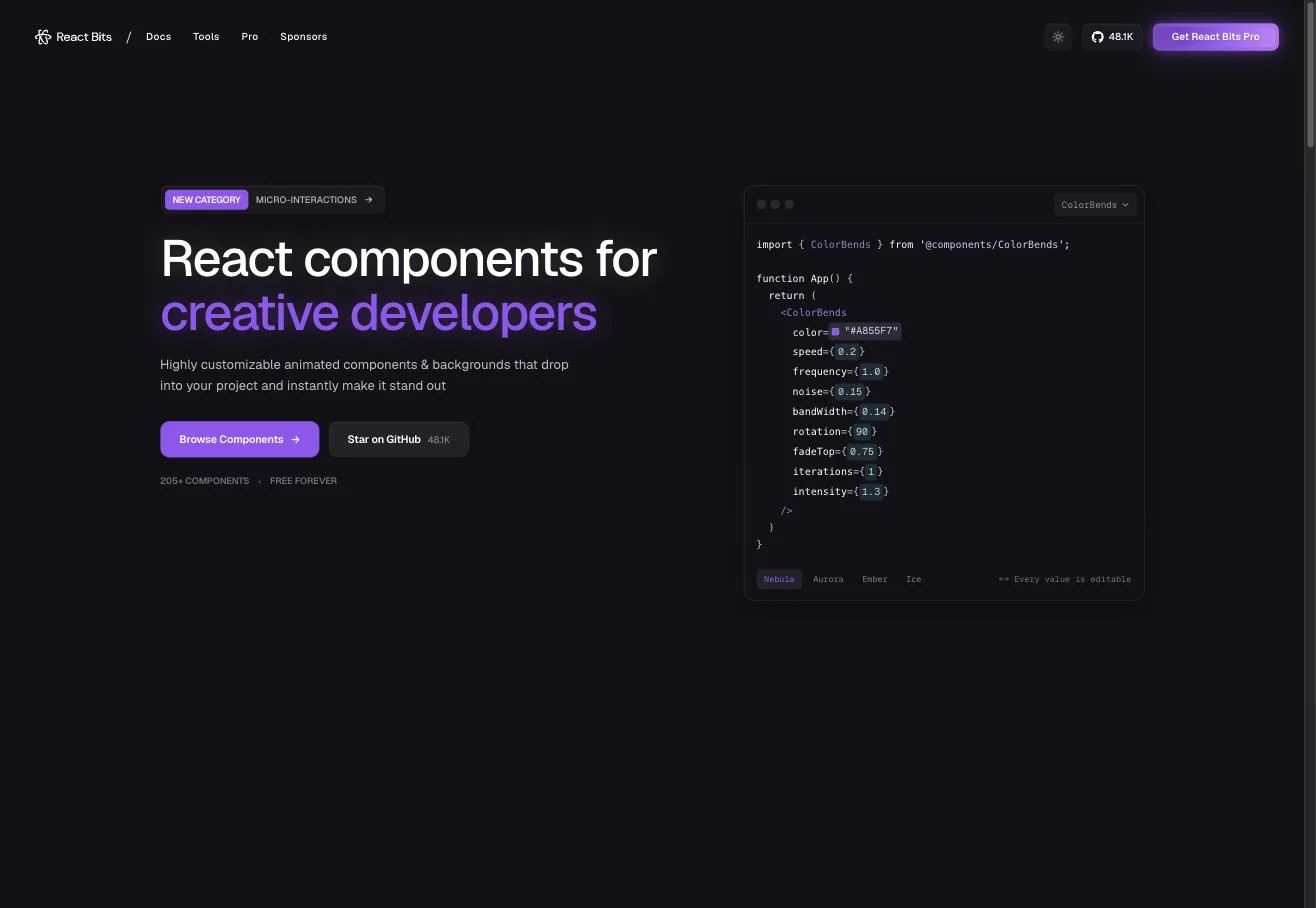This screenshot has width=1316, height=908.
Task: Select the Nebula preset tab
Action: (x=779, y=579)
